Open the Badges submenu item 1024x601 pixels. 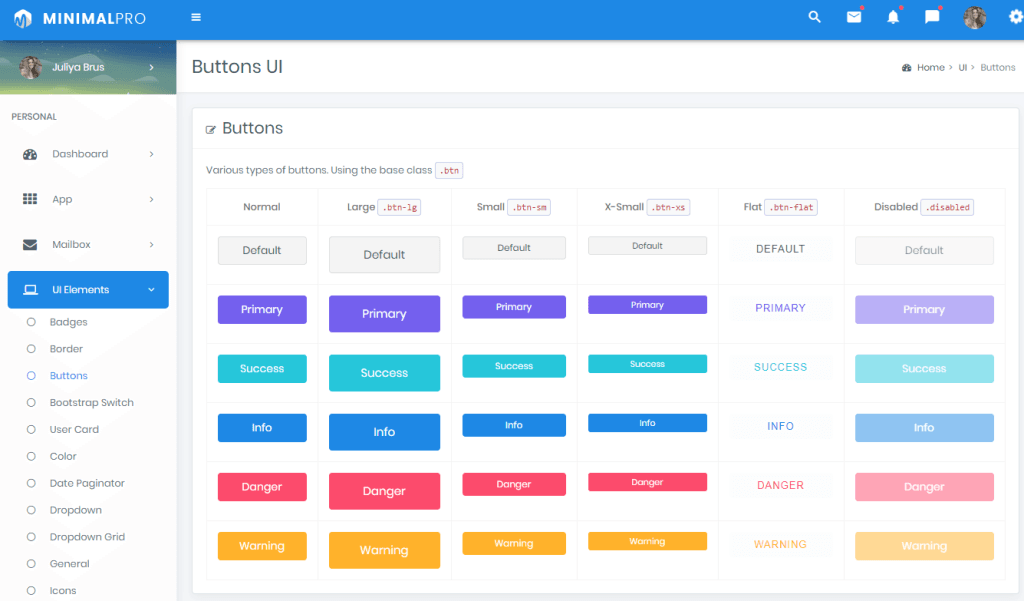click(x=69, y=322)
